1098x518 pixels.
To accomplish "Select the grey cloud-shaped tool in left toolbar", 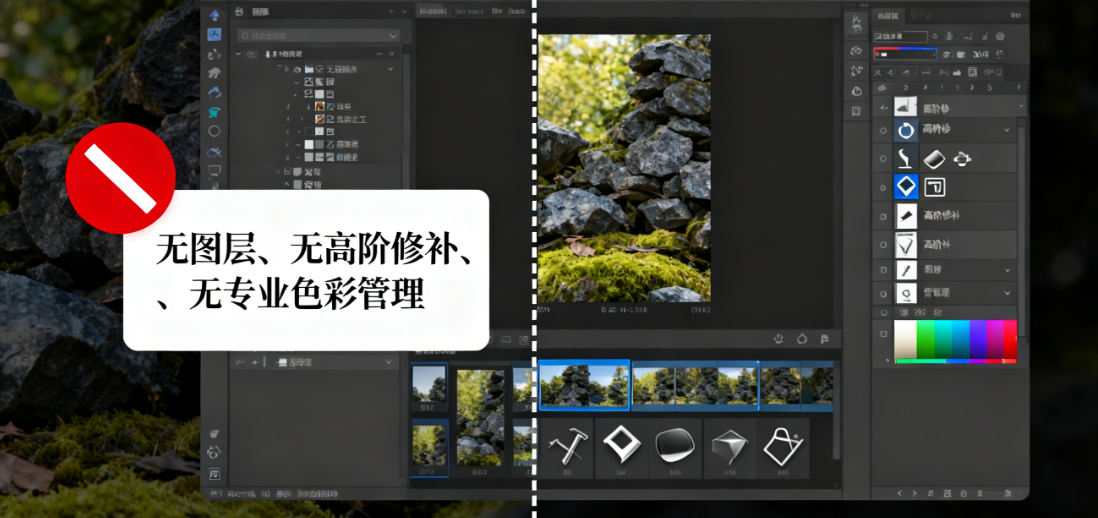I will tap(214, 73).
